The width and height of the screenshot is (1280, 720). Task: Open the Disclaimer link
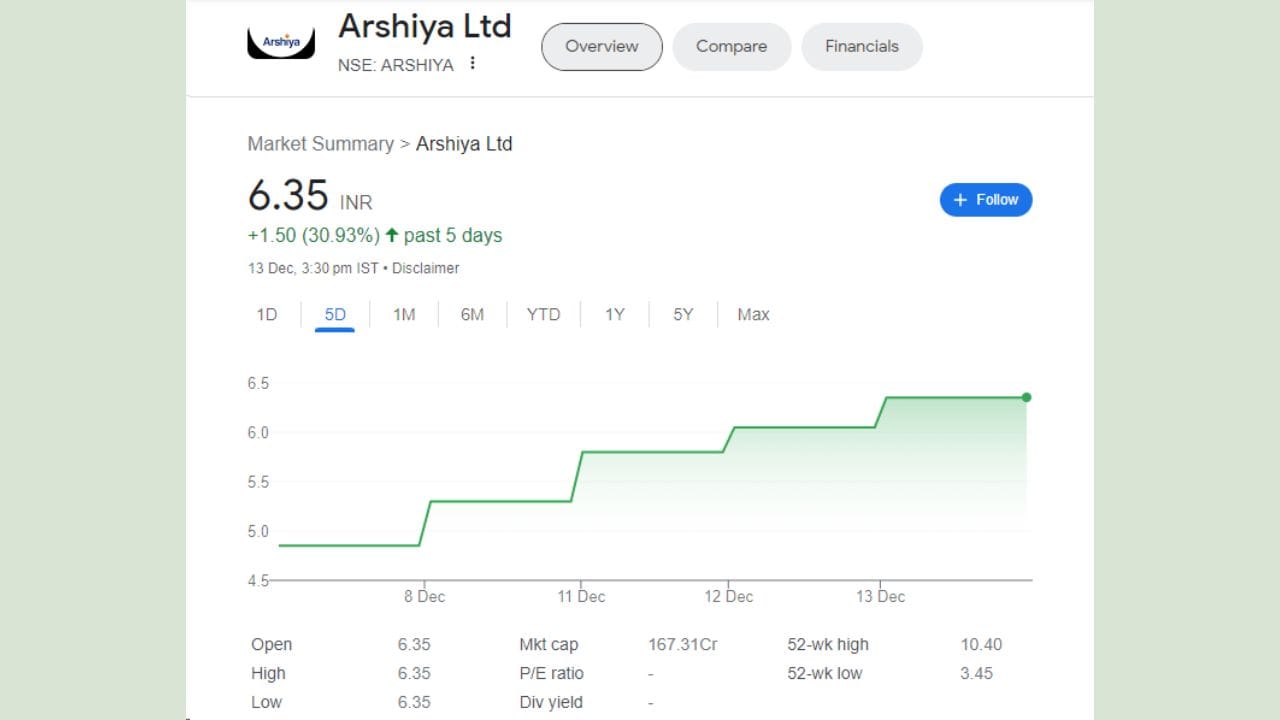(426, 268)
